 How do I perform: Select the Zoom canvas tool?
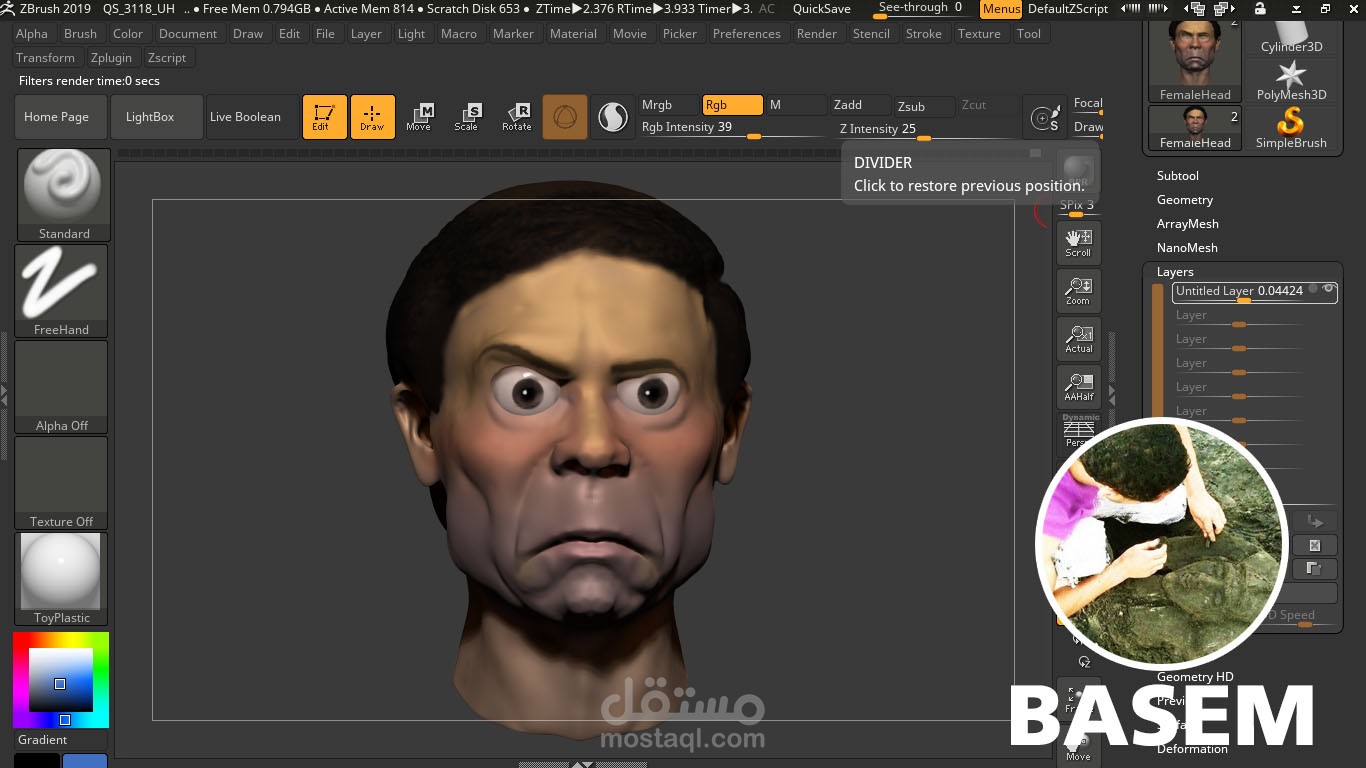pos(1078,291)
